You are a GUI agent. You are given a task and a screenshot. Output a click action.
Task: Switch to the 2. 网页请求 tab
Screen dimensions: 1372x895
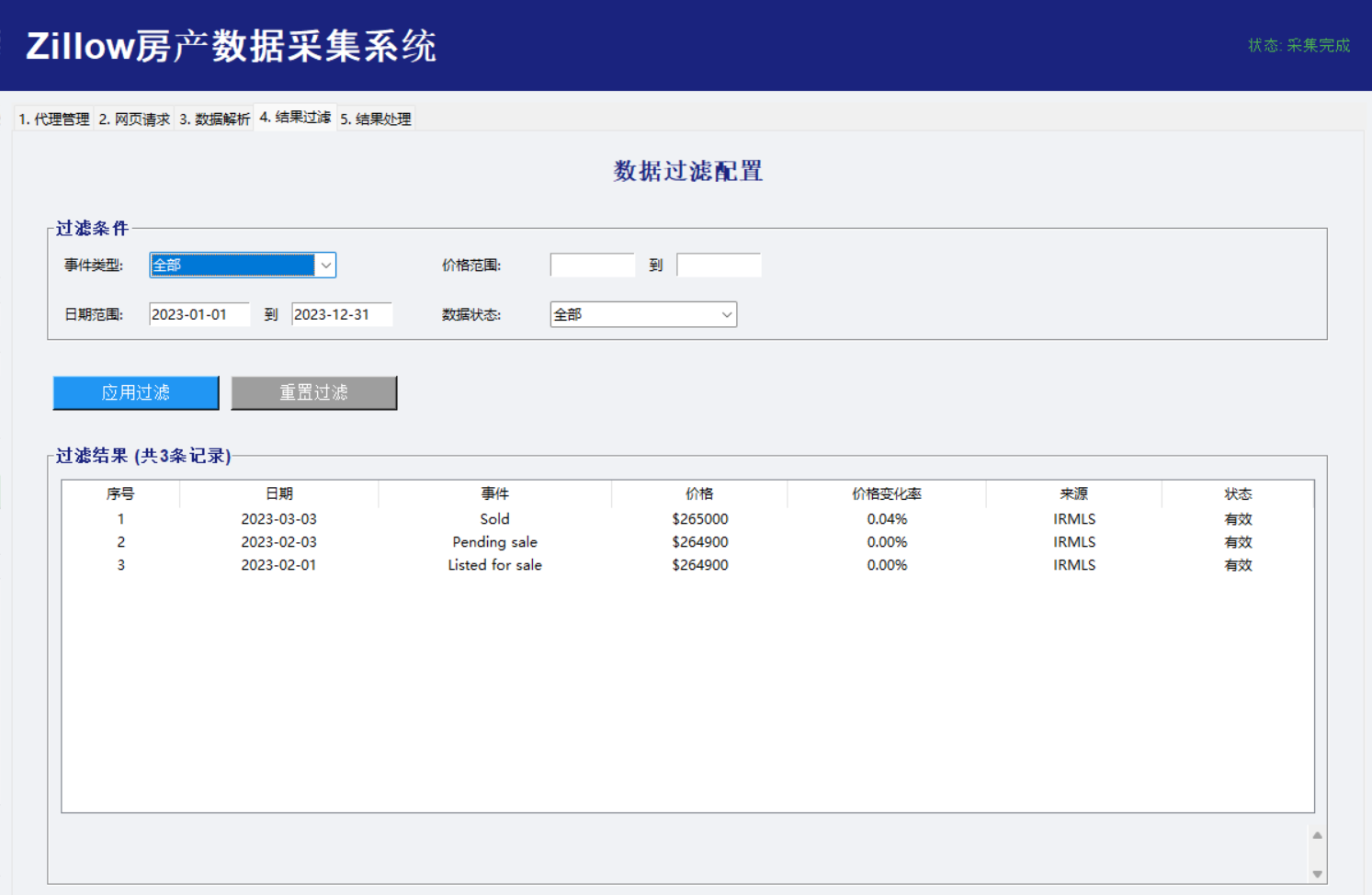(x=134, y=119)
